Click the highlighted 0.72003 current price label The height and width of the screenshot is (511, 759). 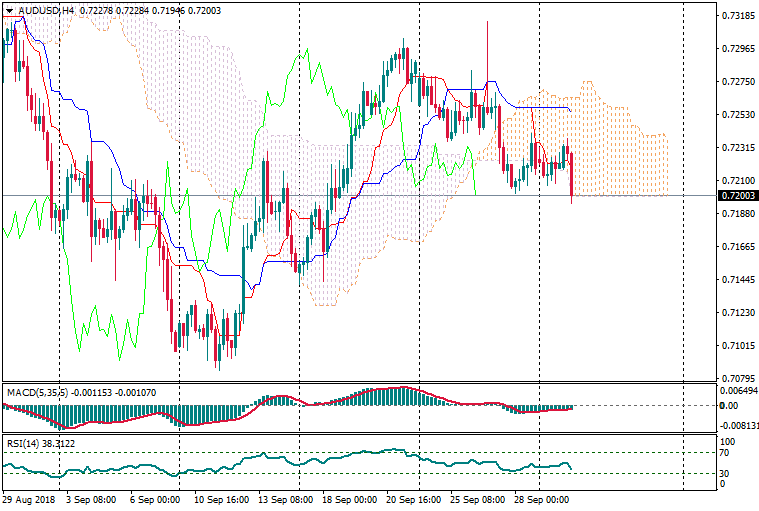point(736,196)
